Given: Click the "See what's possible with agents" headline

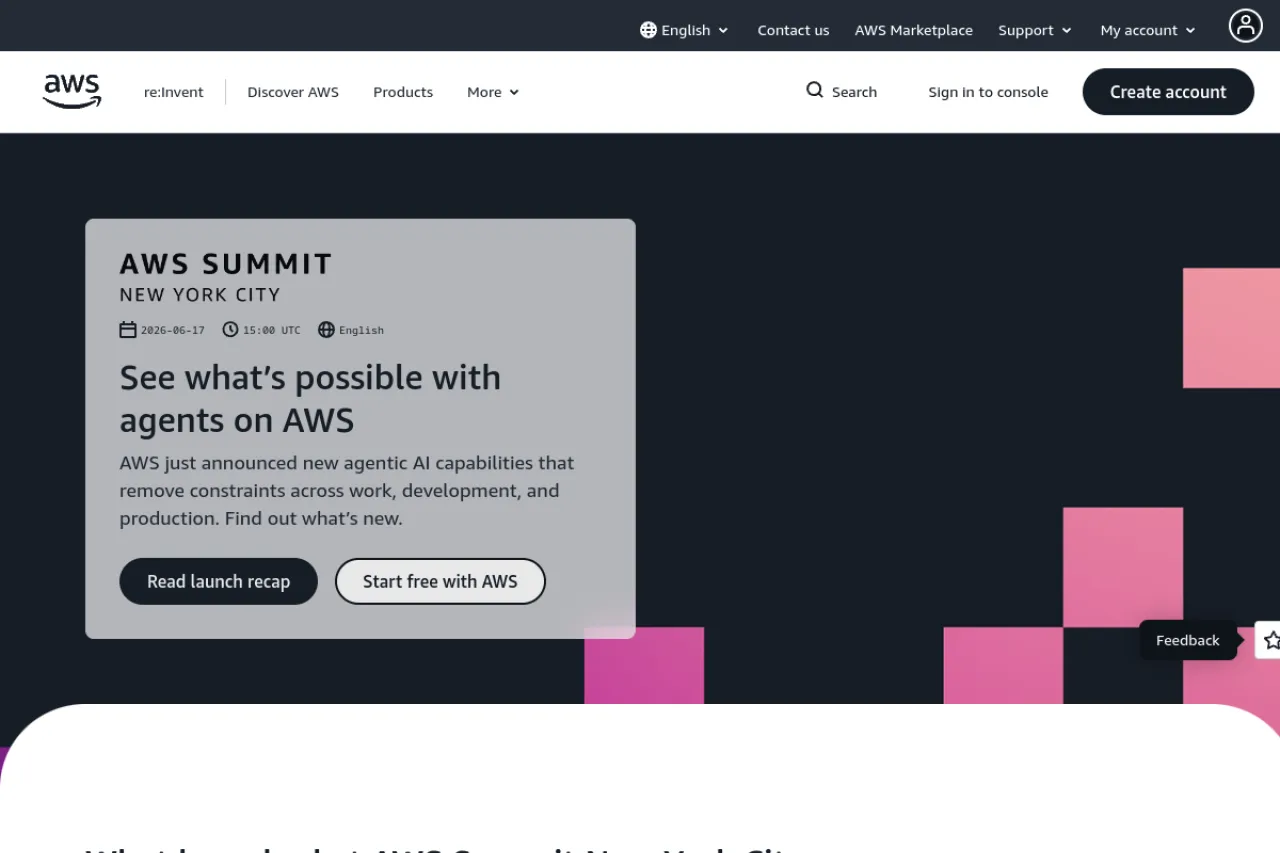Looking at the screenshot, I should coord(310,399).
